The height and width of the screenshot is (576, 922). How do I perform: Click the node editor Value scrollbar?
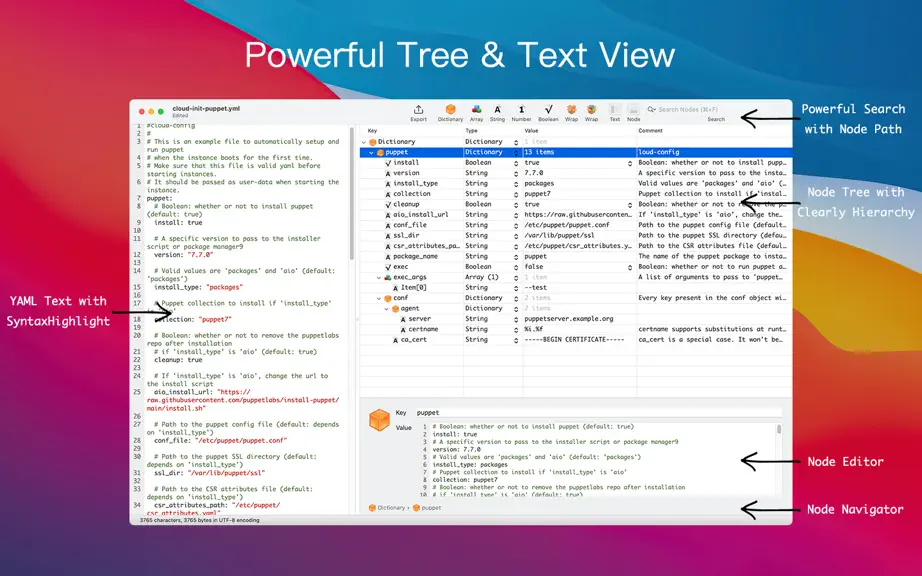(x=779, y=430)
